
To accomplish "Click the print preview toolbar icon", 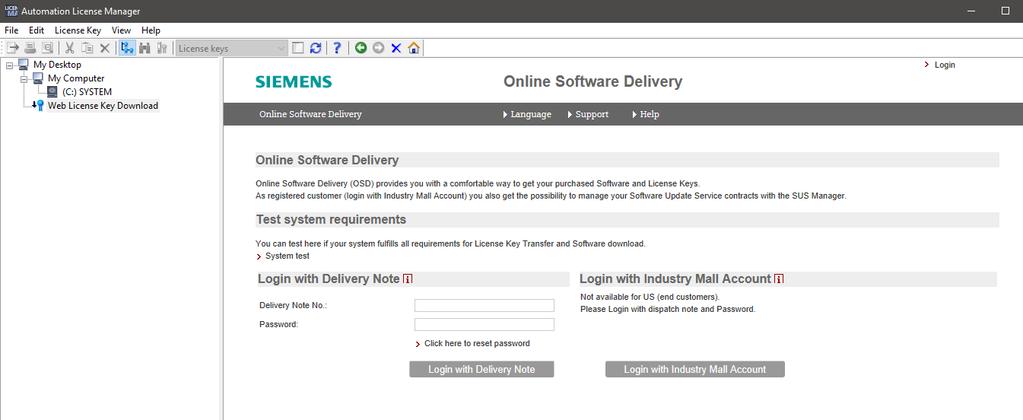I will pyautogui.click(x=47, y=48).
